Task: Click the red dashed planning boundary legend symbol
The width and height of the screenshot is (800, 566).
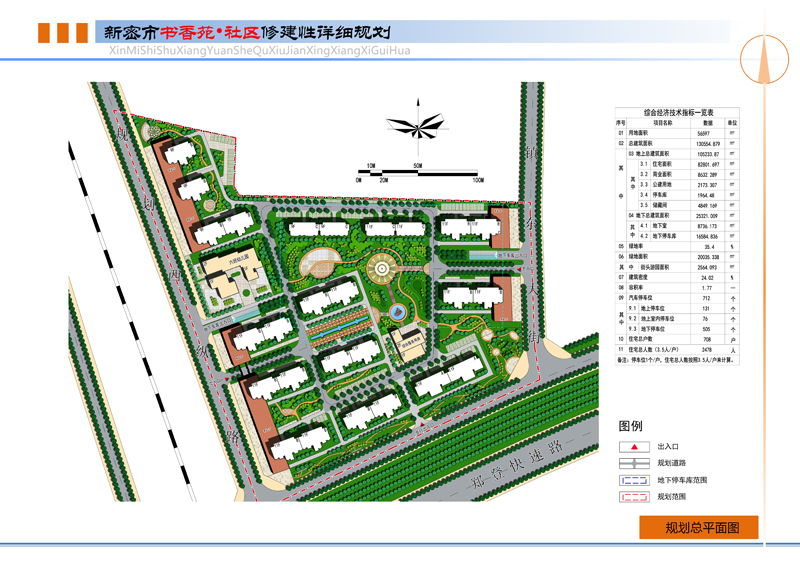Action: coord(633,497)
